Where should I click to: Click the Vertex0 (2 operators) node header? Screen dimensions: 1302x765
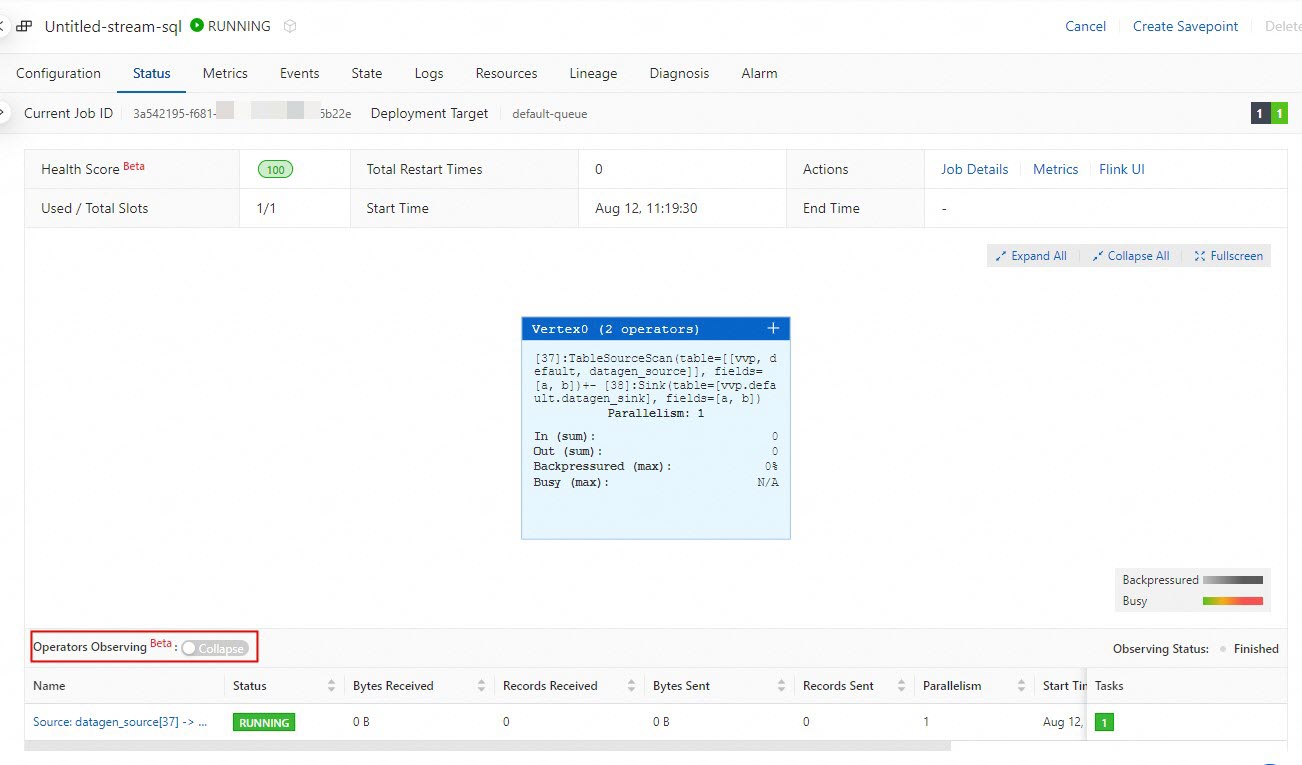coord(656,329)
